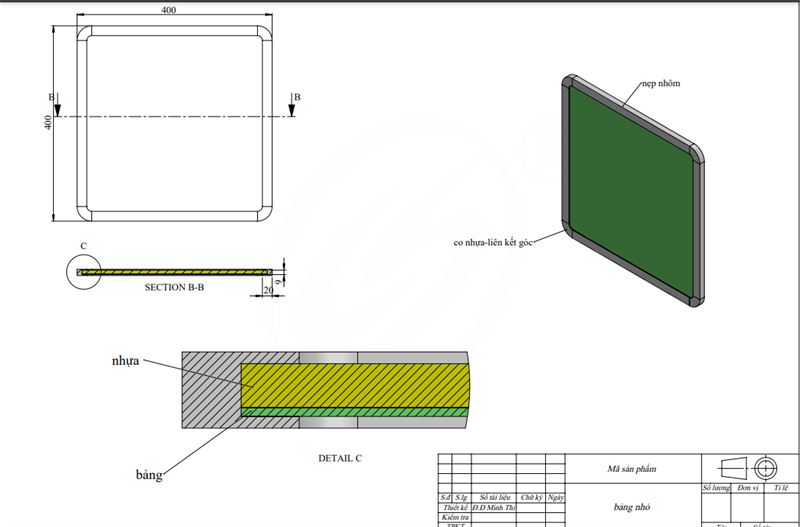Click the designer name 'Đ.Đ Minh Thi'

(x=494, y=507)
